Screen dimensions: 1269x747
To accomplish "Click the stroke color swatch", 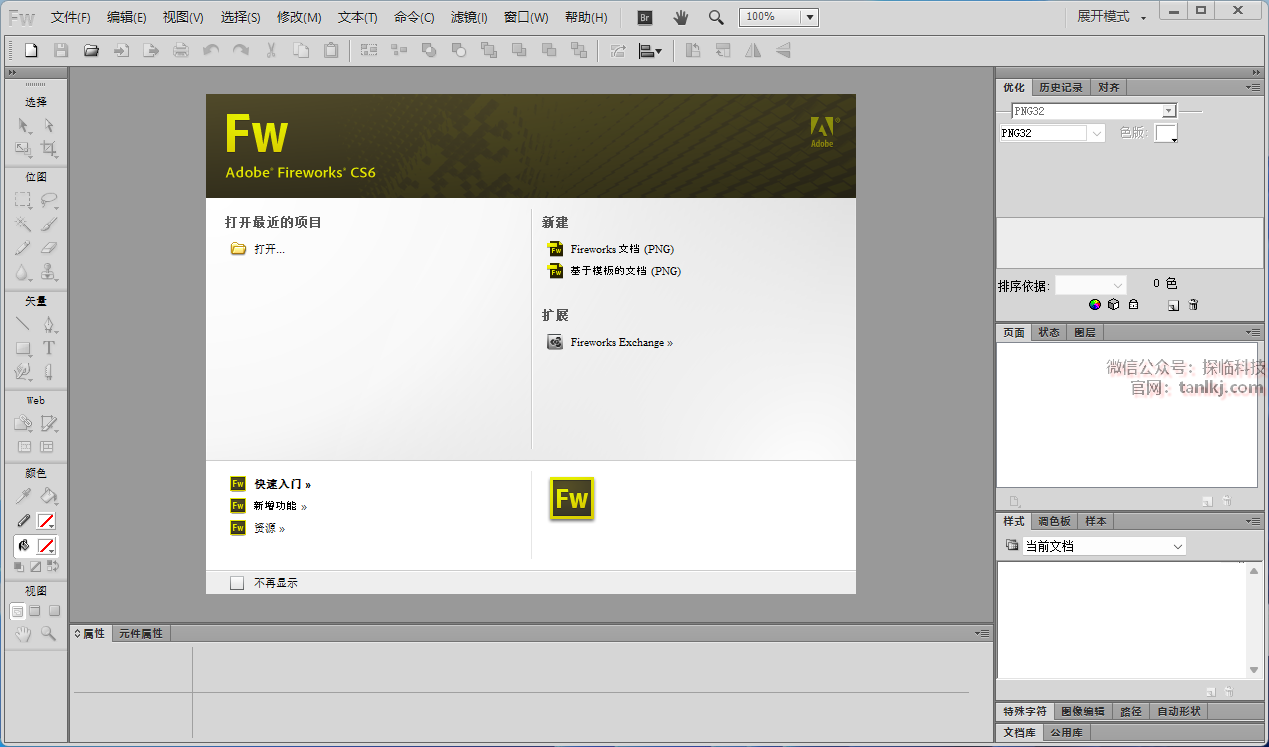I will click(46, 521).
